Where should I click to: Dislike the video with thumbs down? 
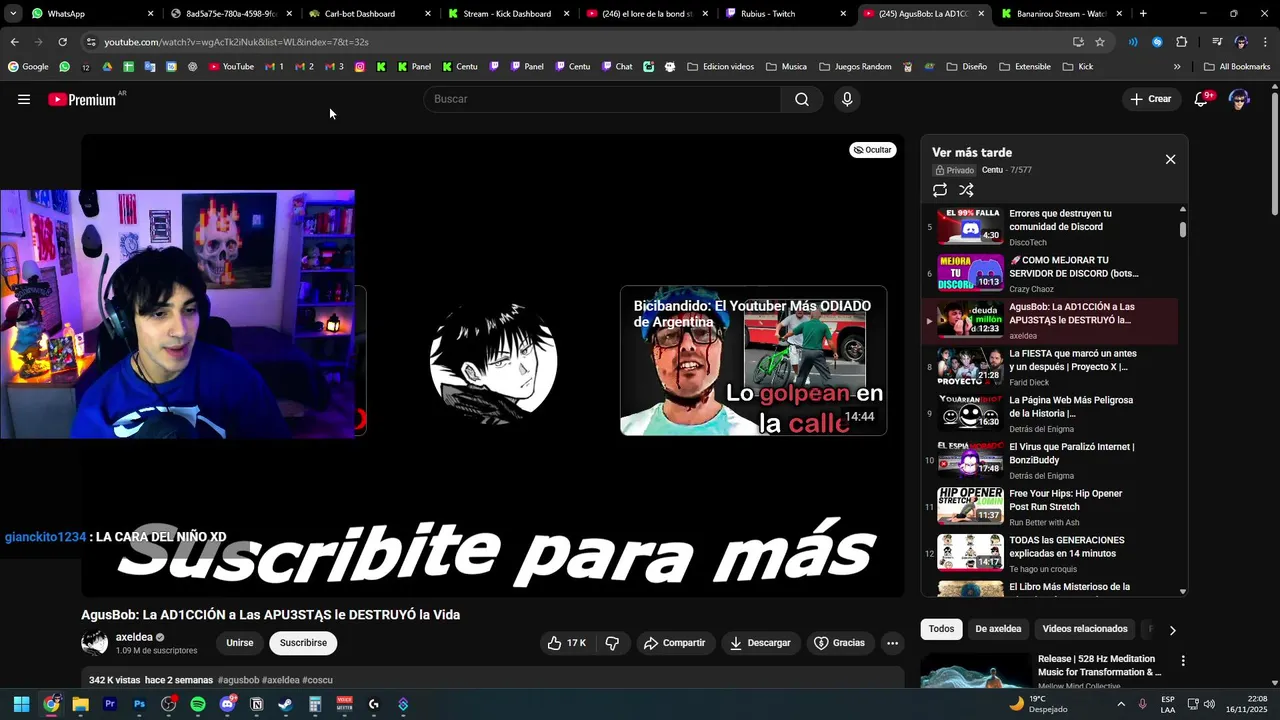[x=613, y=643]
